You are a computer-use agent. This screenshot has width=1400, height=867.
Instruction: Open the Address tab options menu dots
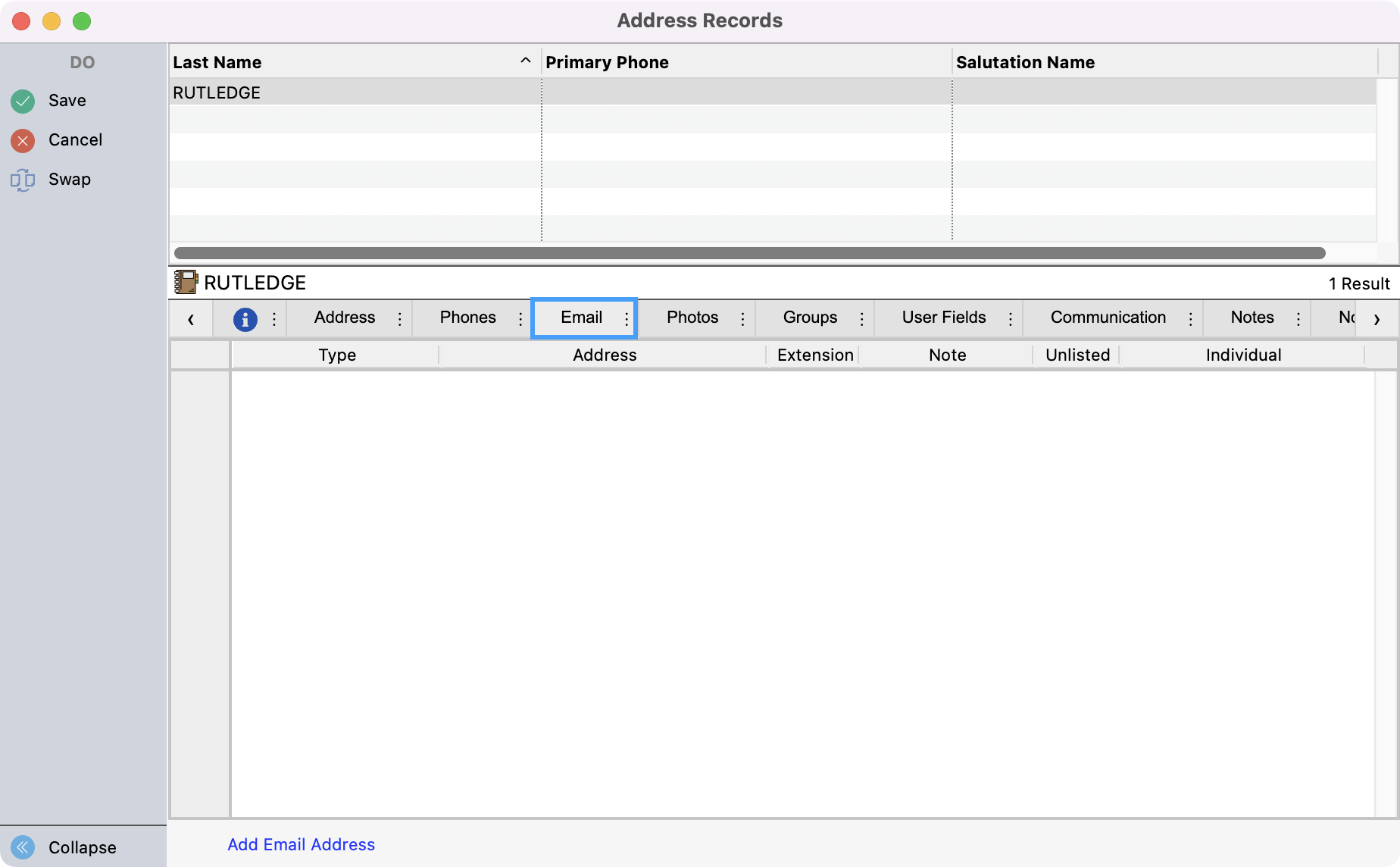[400, 319]
